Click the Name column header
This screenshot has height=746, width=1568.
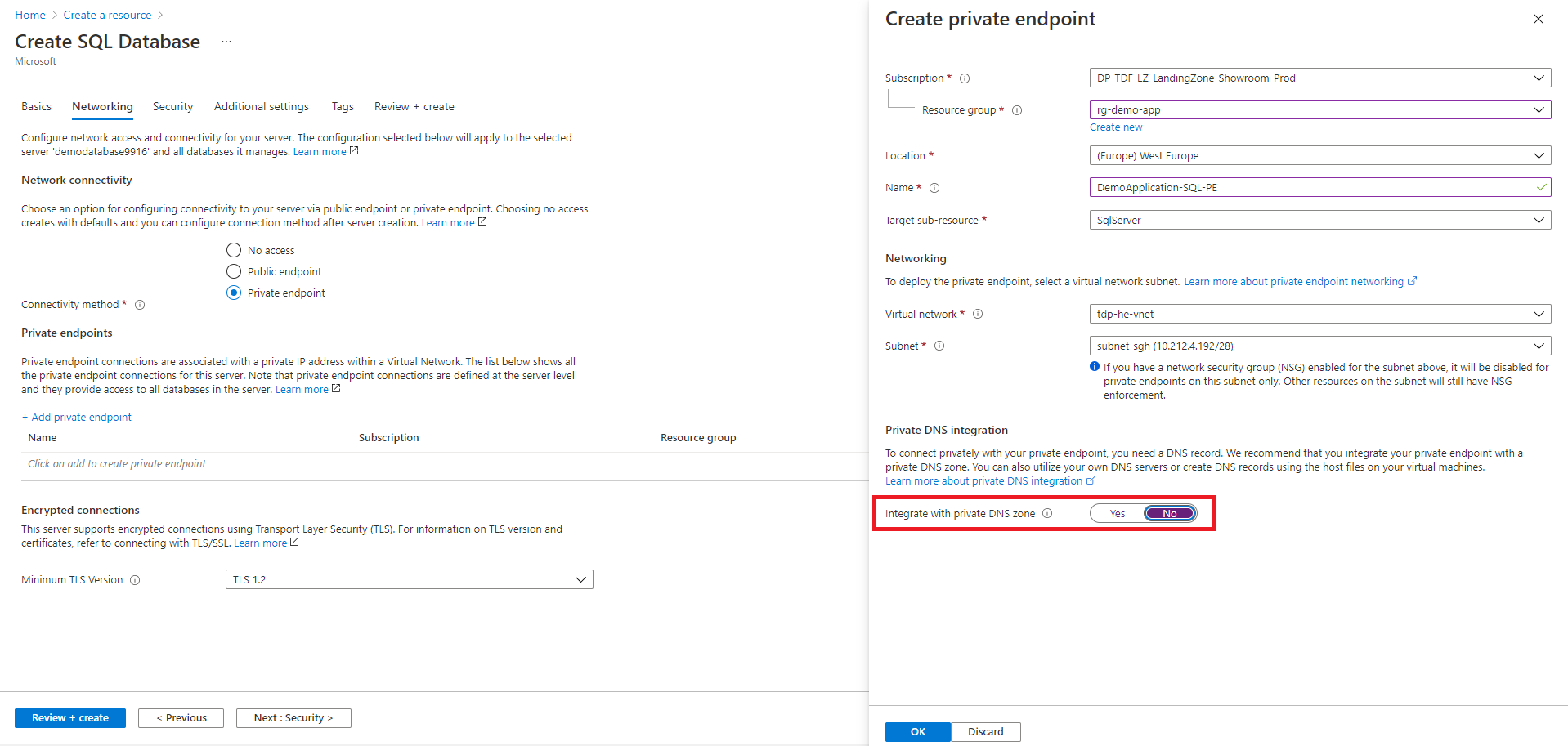(x=43, y=437)
